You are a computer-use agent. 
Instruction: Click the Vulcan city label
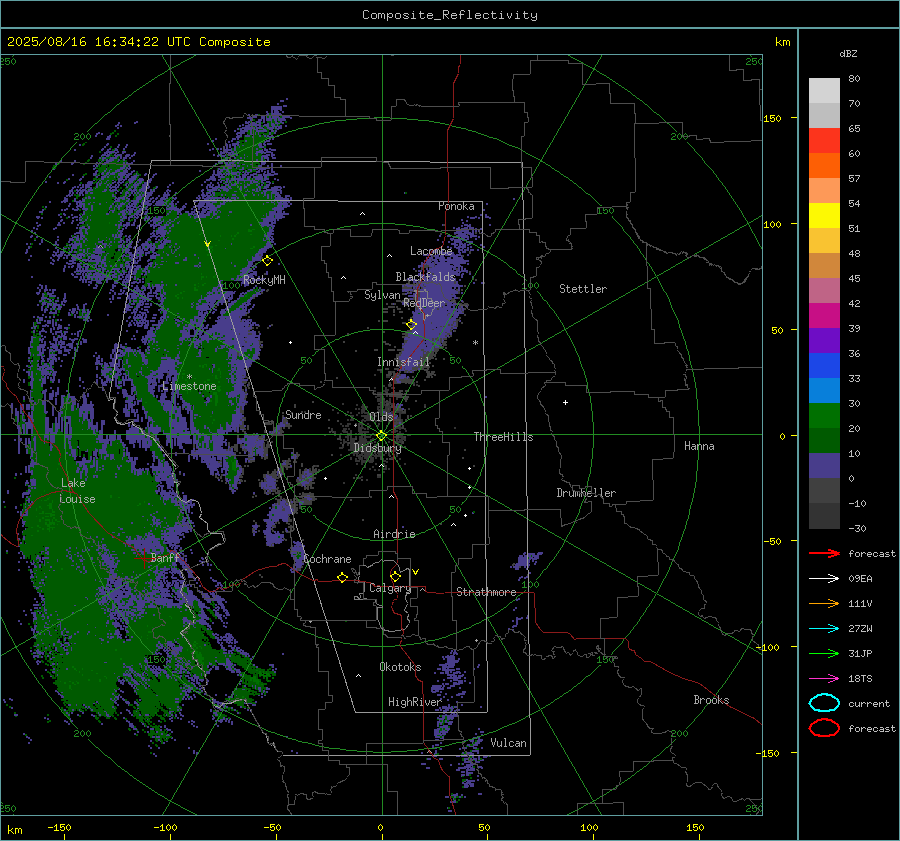(x=508, y=743)
